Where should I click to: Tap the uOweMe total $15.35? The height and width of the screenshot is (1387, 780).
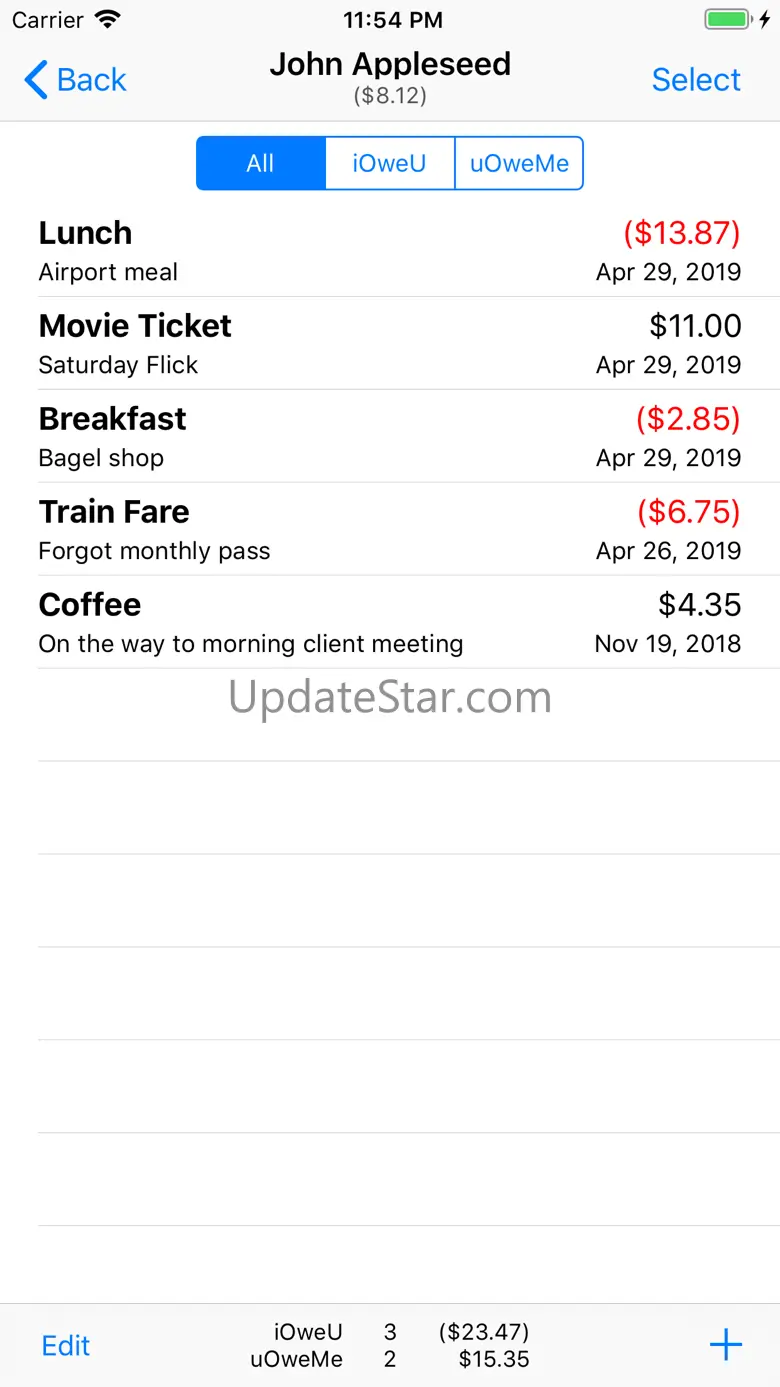click(494, 1359)
